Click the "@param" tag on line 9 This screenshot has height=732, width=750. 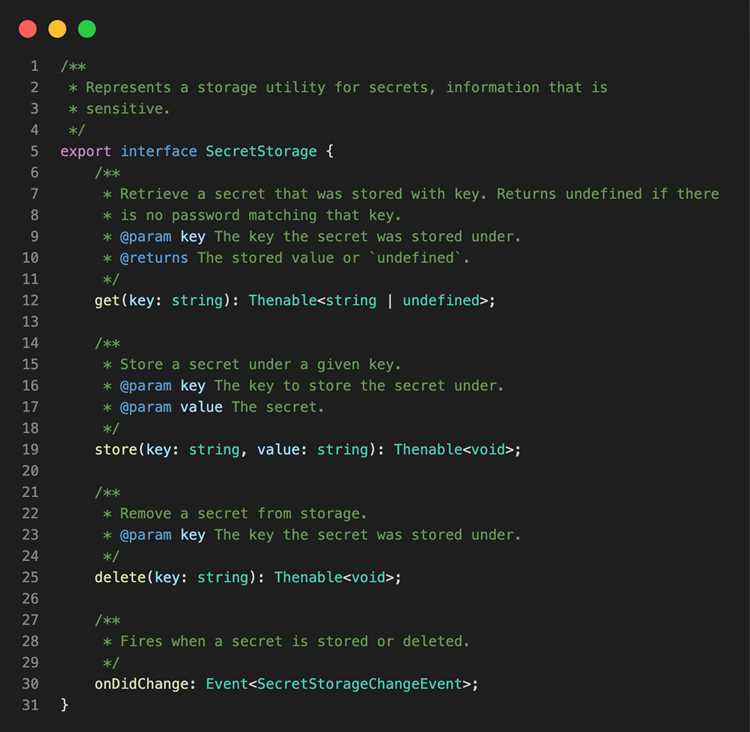145,237
